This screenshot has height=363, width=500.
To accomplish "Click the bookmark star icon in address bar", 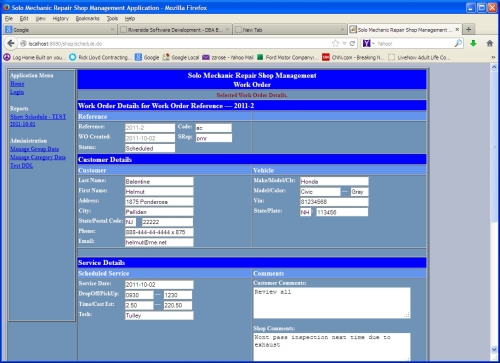I will point(335,43).
